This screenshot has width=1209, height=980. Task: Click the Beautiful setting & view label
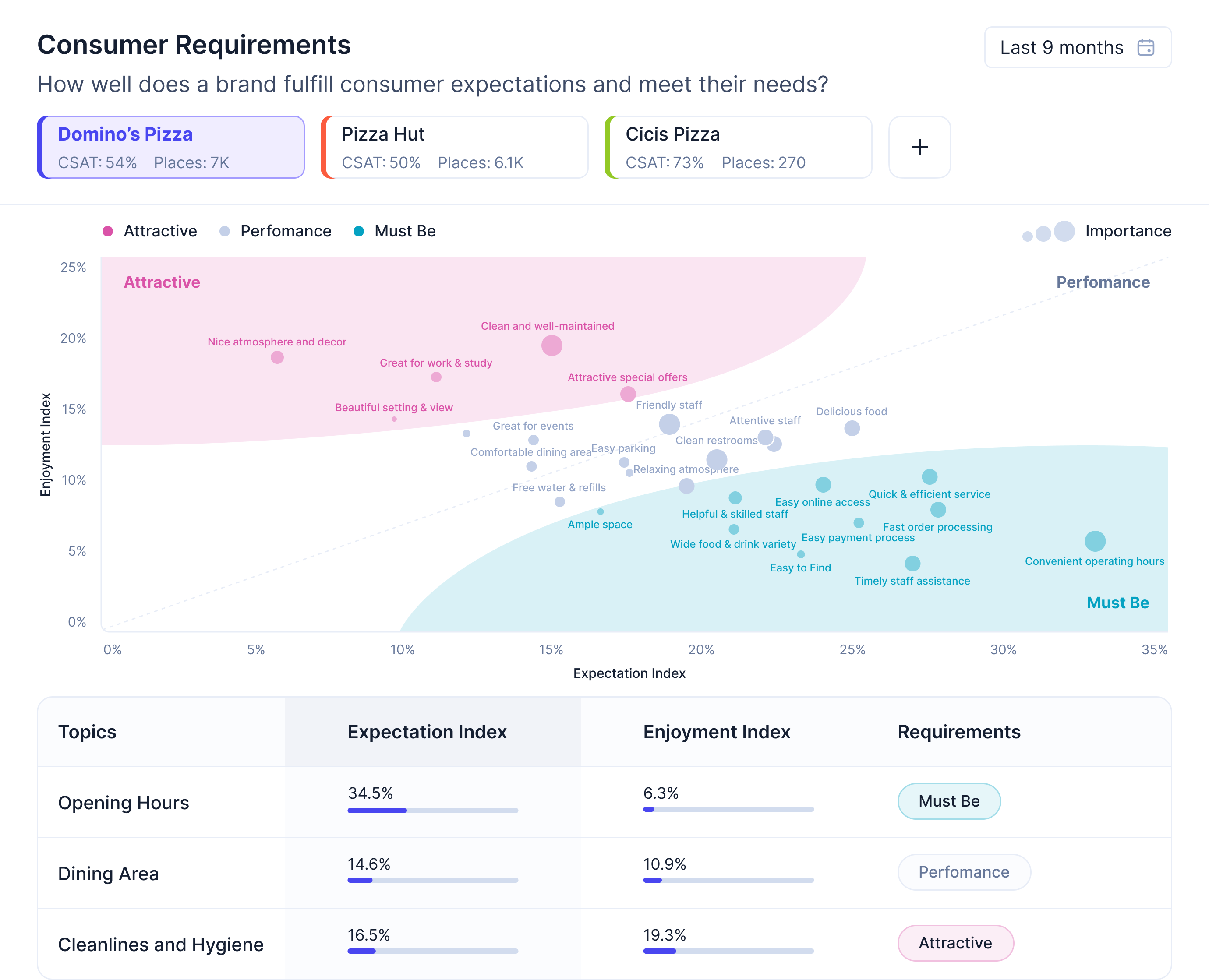(x=394, y=408)
